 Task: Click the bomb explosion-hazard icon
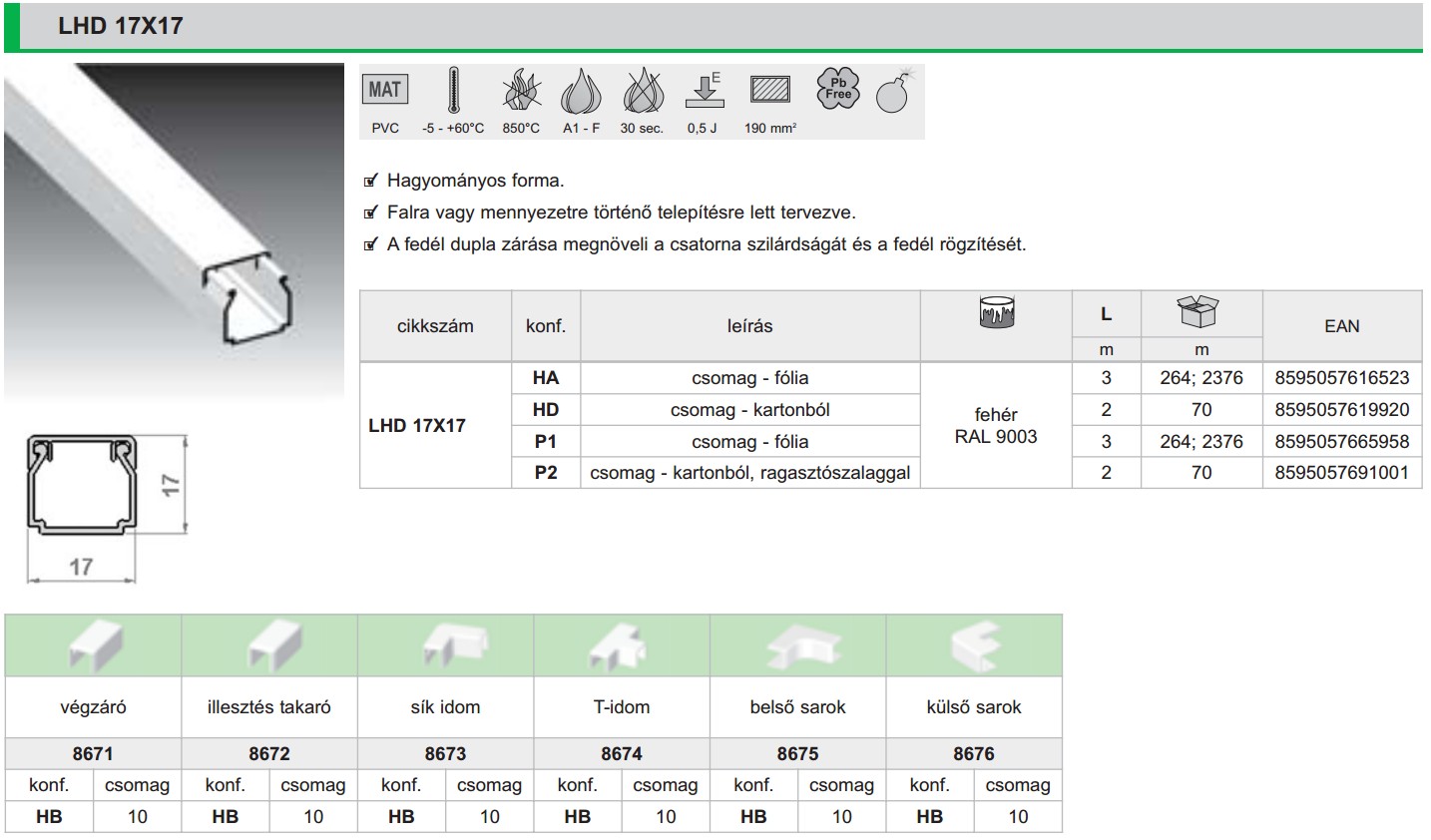point(893,91)
